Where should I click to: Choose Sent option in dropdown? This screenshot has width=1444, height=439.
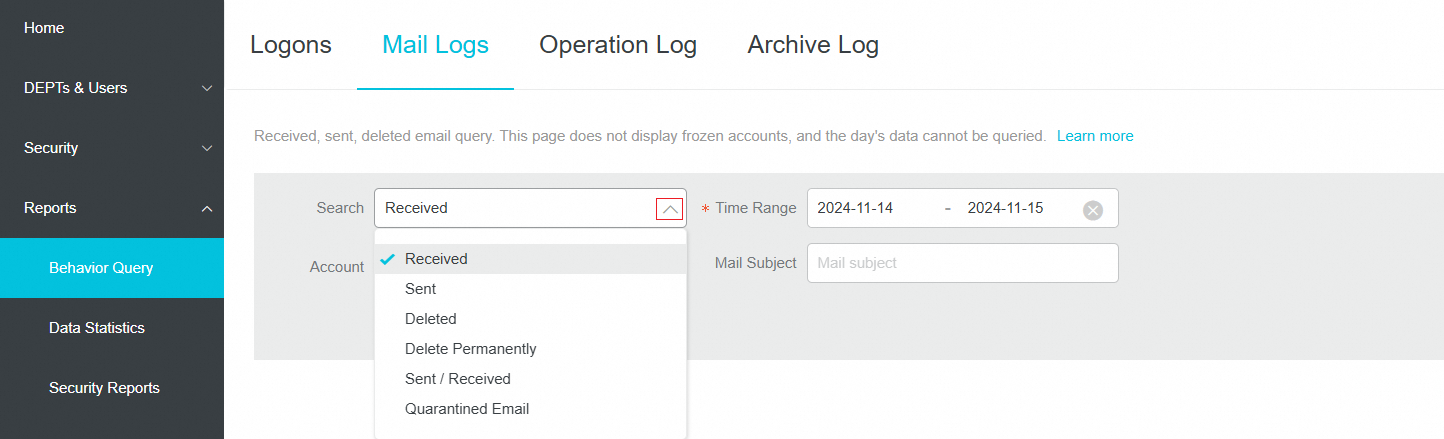[x=531, y=289]
